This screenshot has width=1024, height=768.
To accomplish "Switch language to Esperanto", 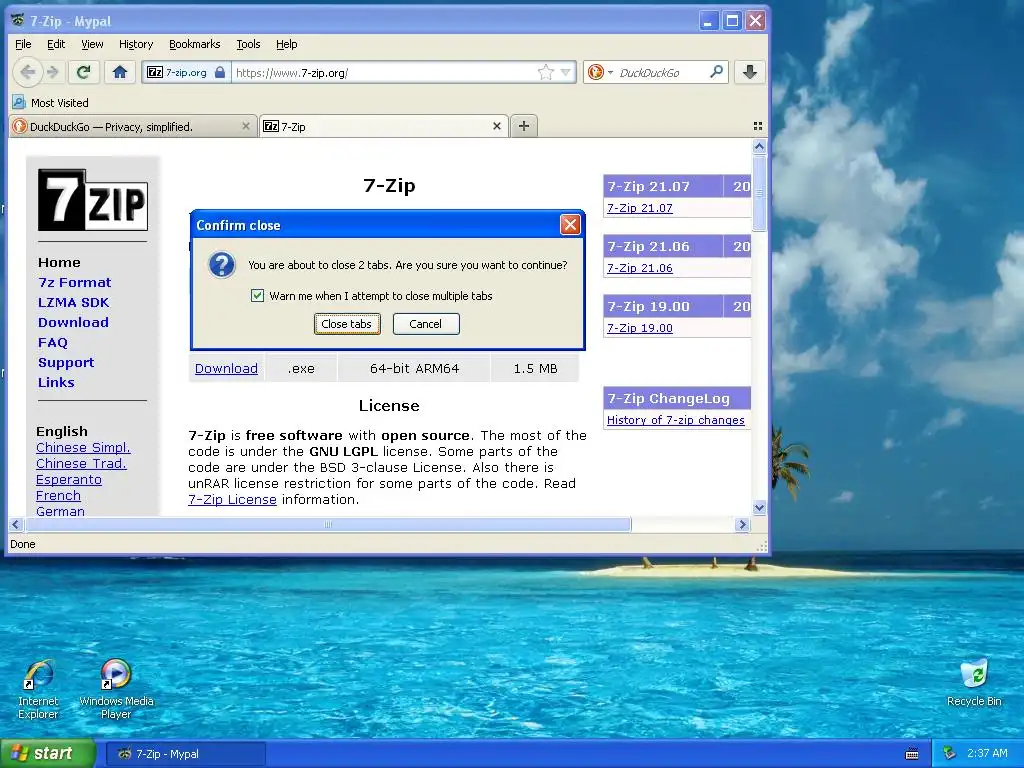I will pos(69,479).
